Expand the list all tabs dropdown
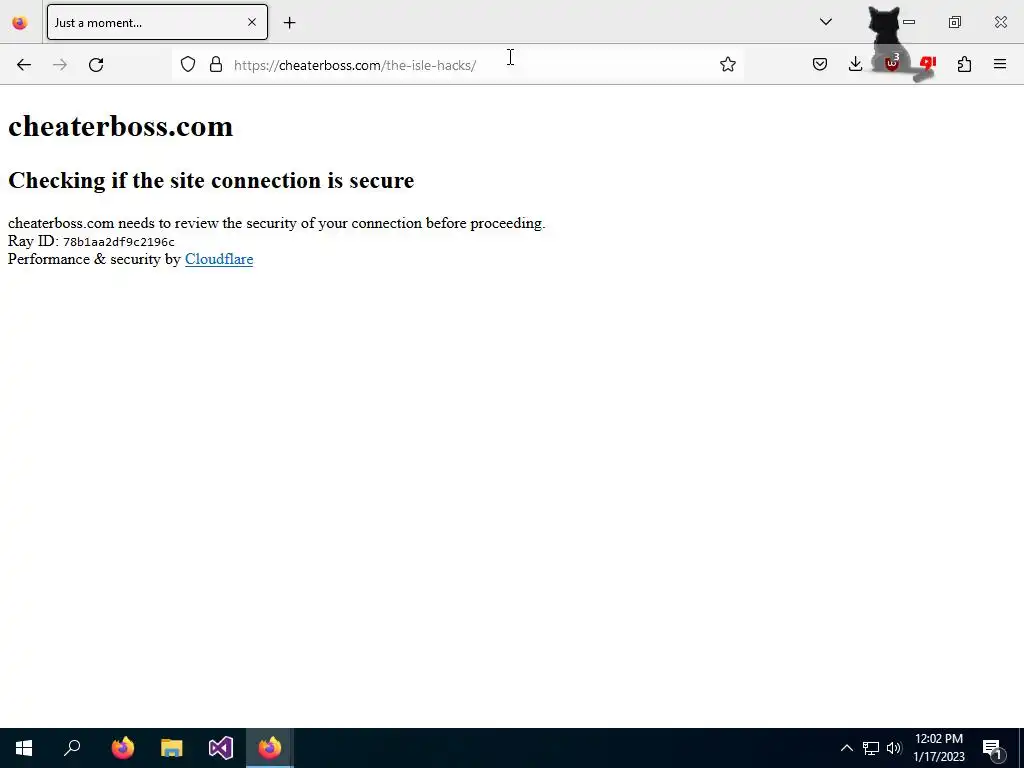The height and width of the screenshot is (768, 1024). 825,22
